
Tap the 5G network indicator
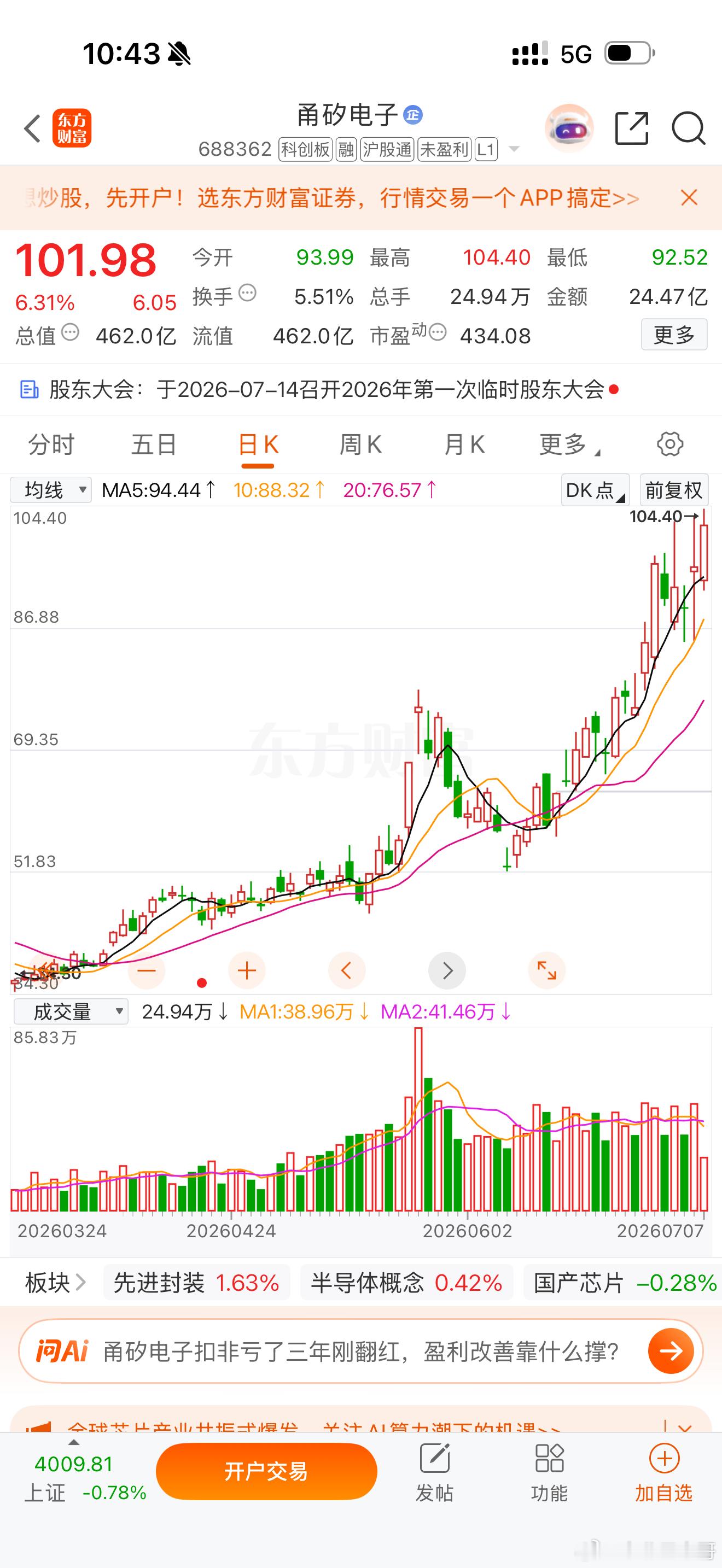(x=576, y=54)
